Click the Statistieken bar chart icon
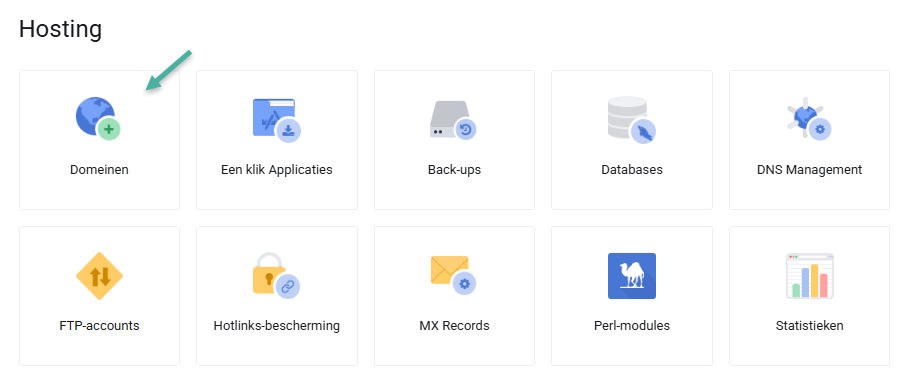This screenshot has height=383, width=910. coord(810,276)
